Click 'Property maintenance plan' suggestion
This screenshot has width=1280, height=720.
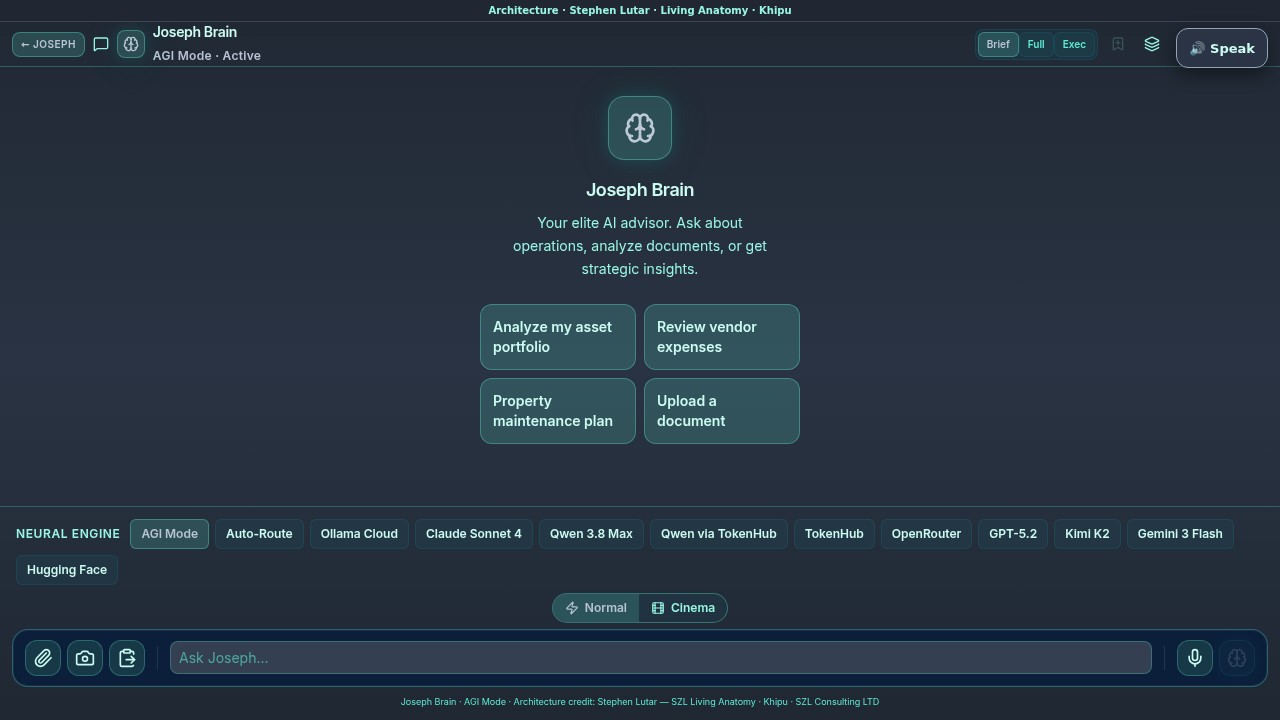[558, 411]
